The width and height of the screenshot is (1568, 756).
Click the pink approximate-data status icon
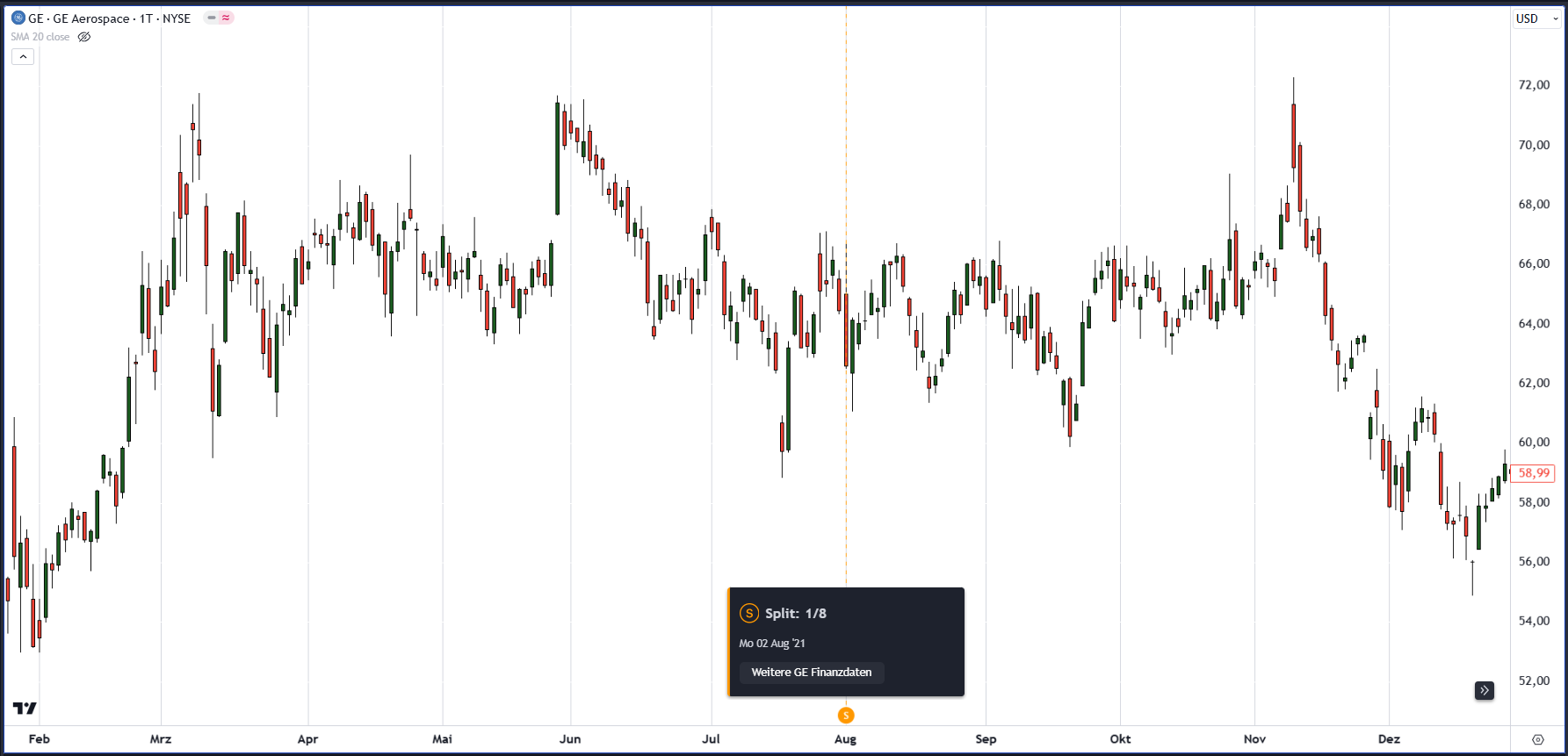tap(226, 18)
